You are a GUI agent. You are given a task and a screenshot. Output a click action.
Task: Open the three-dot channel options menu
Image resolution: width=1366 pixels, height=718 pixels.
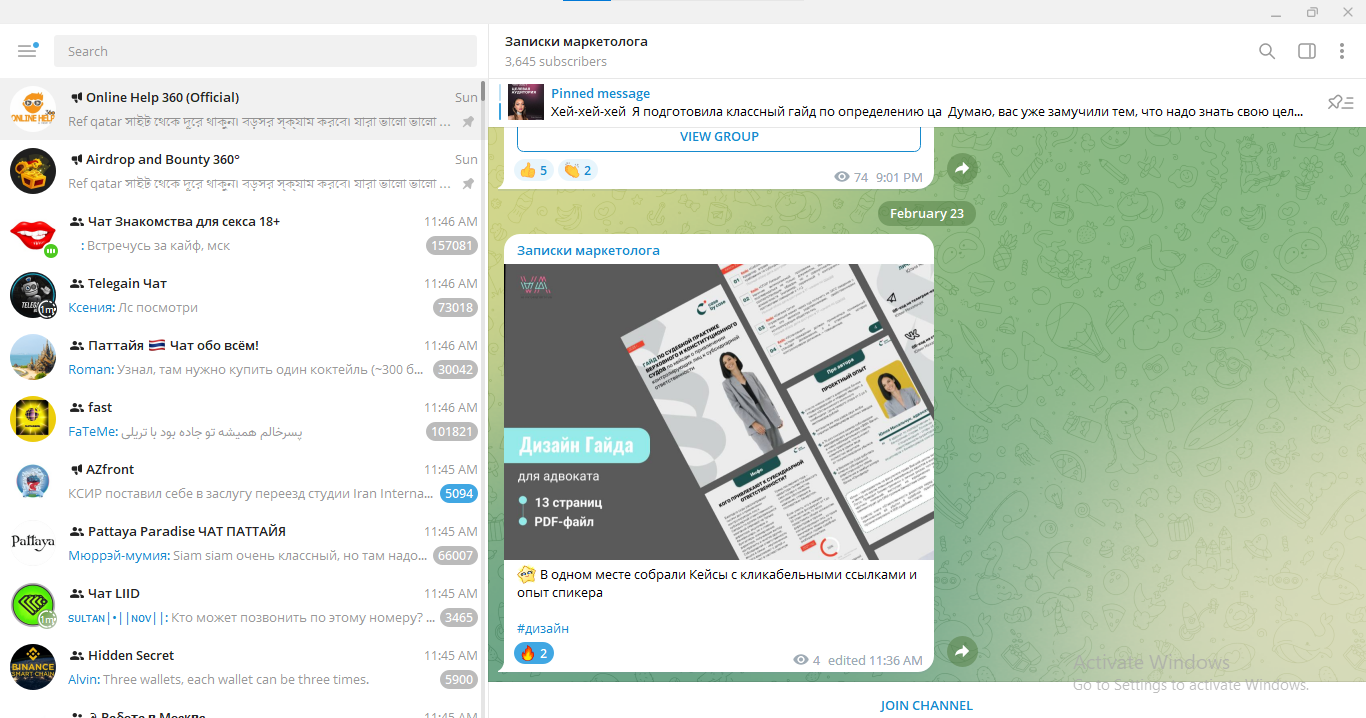(1342, 51)
